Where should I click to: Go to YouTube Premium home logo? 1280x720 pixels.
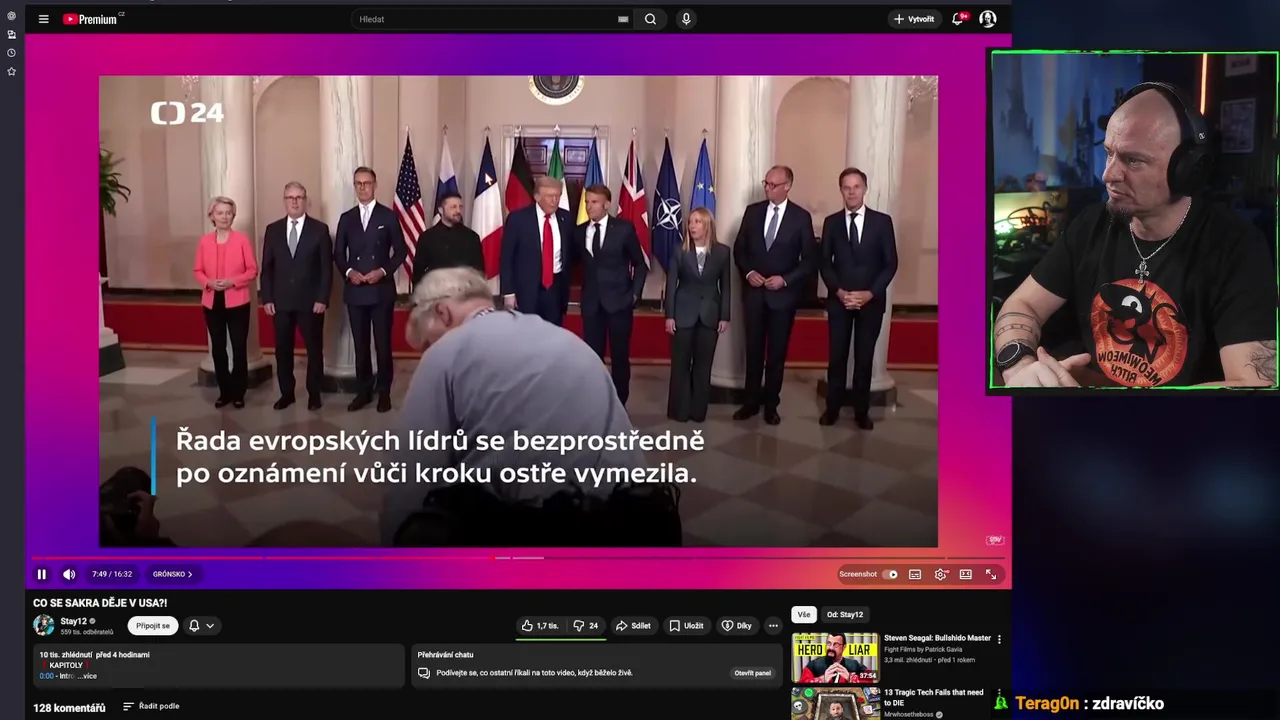pyautogui.click(x=91, y=19)
